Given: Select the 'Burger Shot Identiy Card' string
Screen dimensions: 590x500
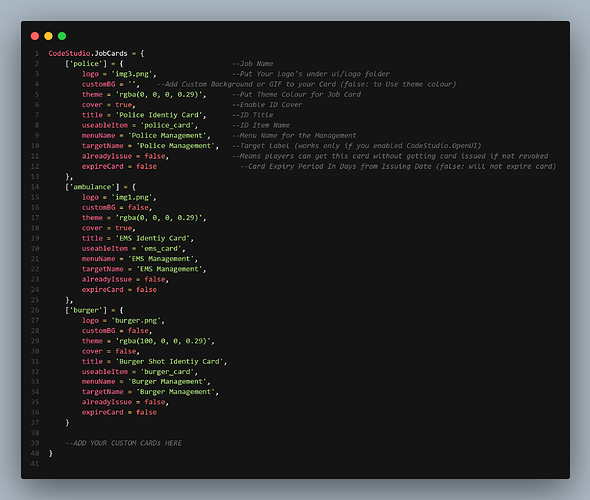Looking at the screenshot, I should coord(170,361).
